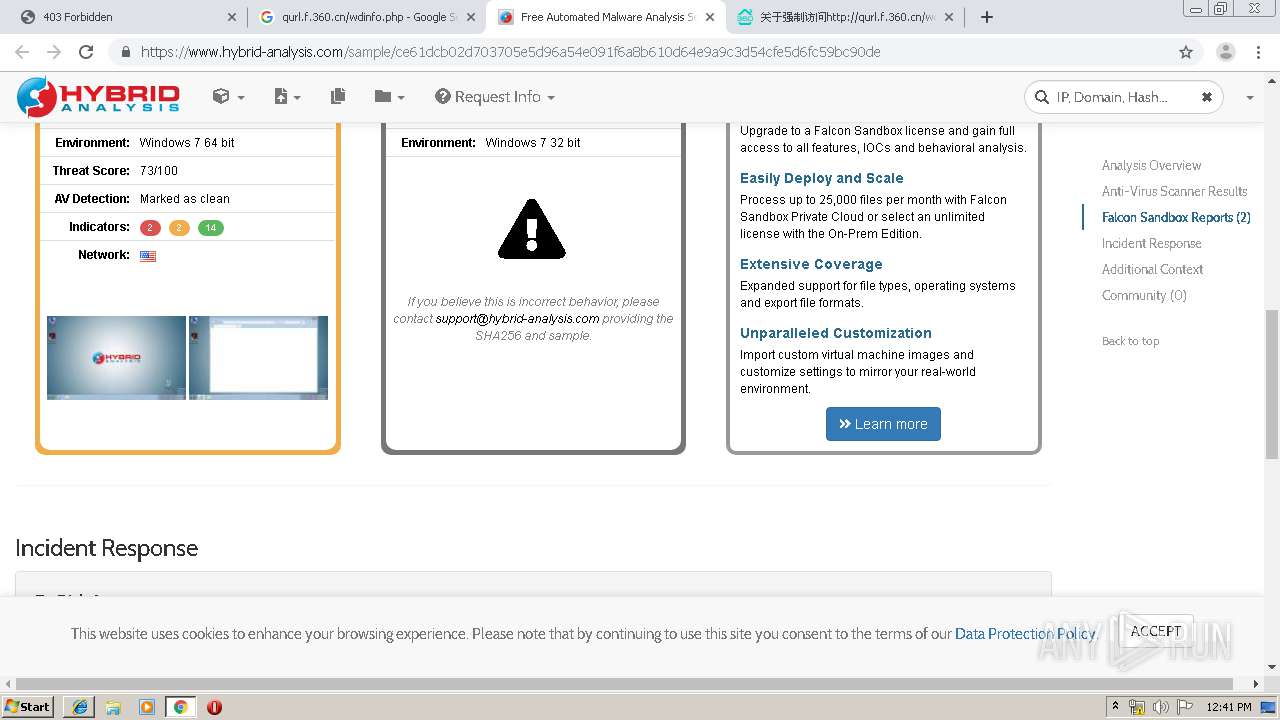Click Back to top link
This screenshot has height=720, width=1280.
1130,341
